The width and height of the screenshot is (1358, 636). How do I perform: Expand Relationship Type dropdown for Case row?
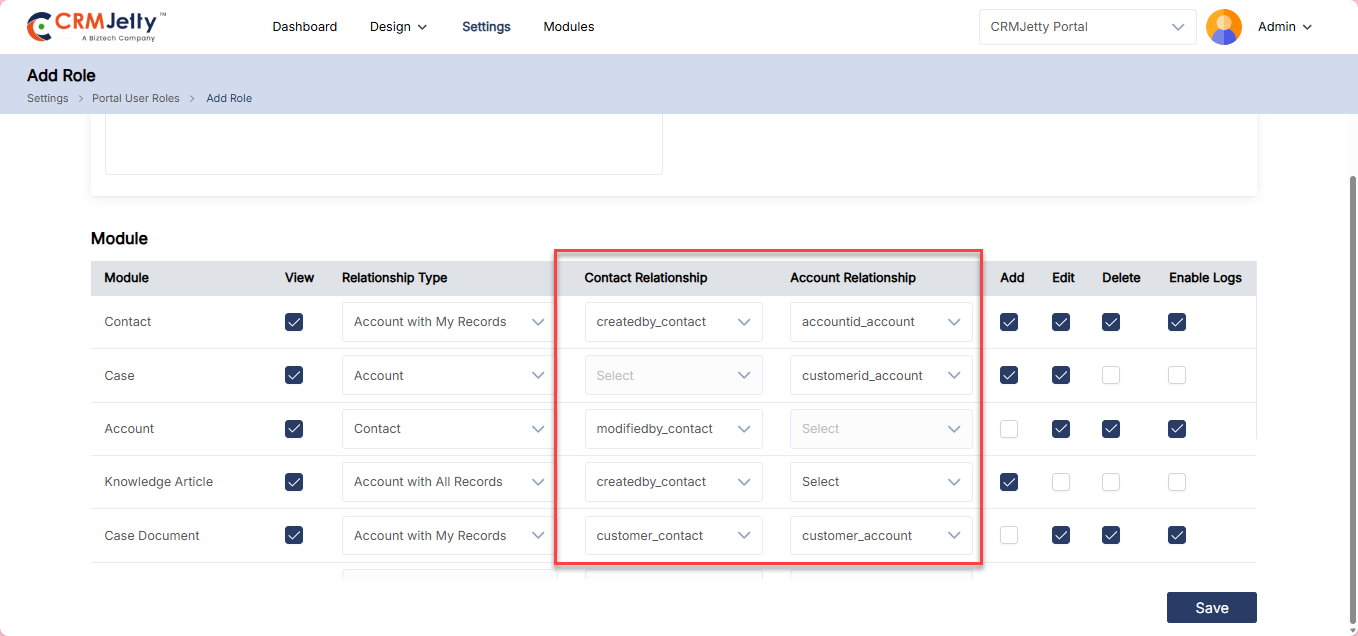(449, 376)
